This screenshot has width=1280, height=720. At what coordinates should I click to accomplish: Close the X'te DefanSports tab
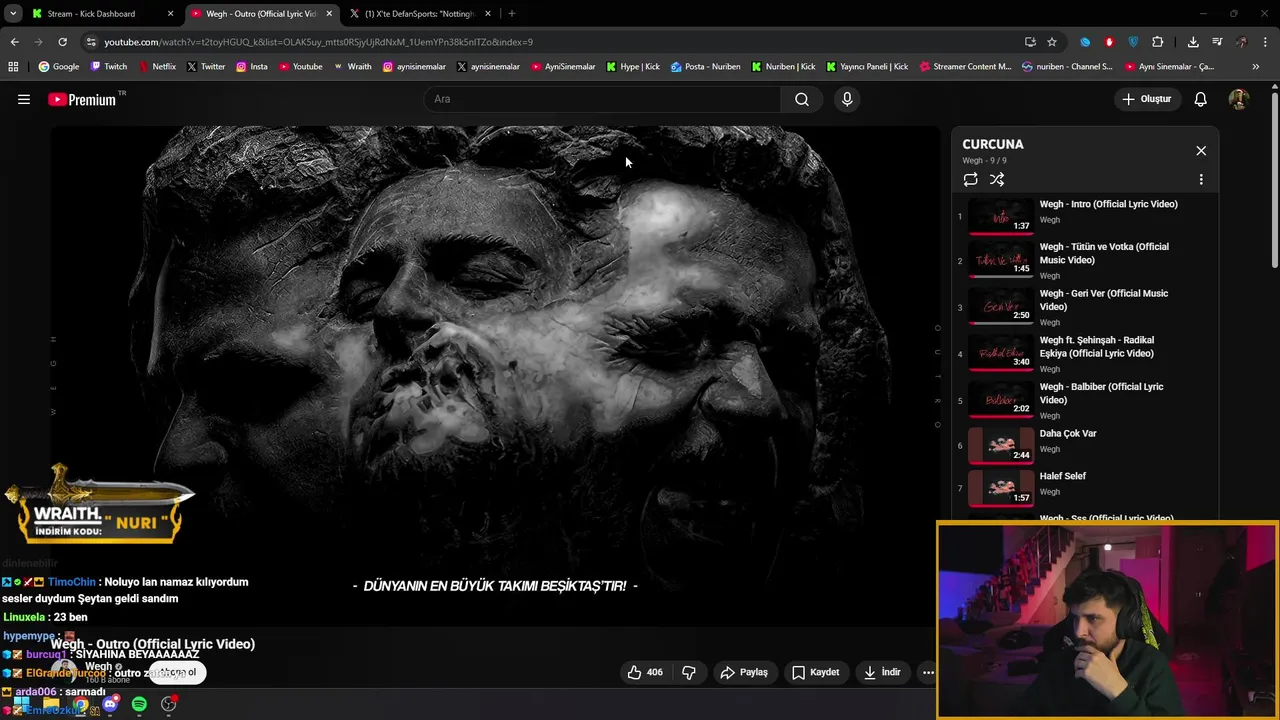coord(488,14)
